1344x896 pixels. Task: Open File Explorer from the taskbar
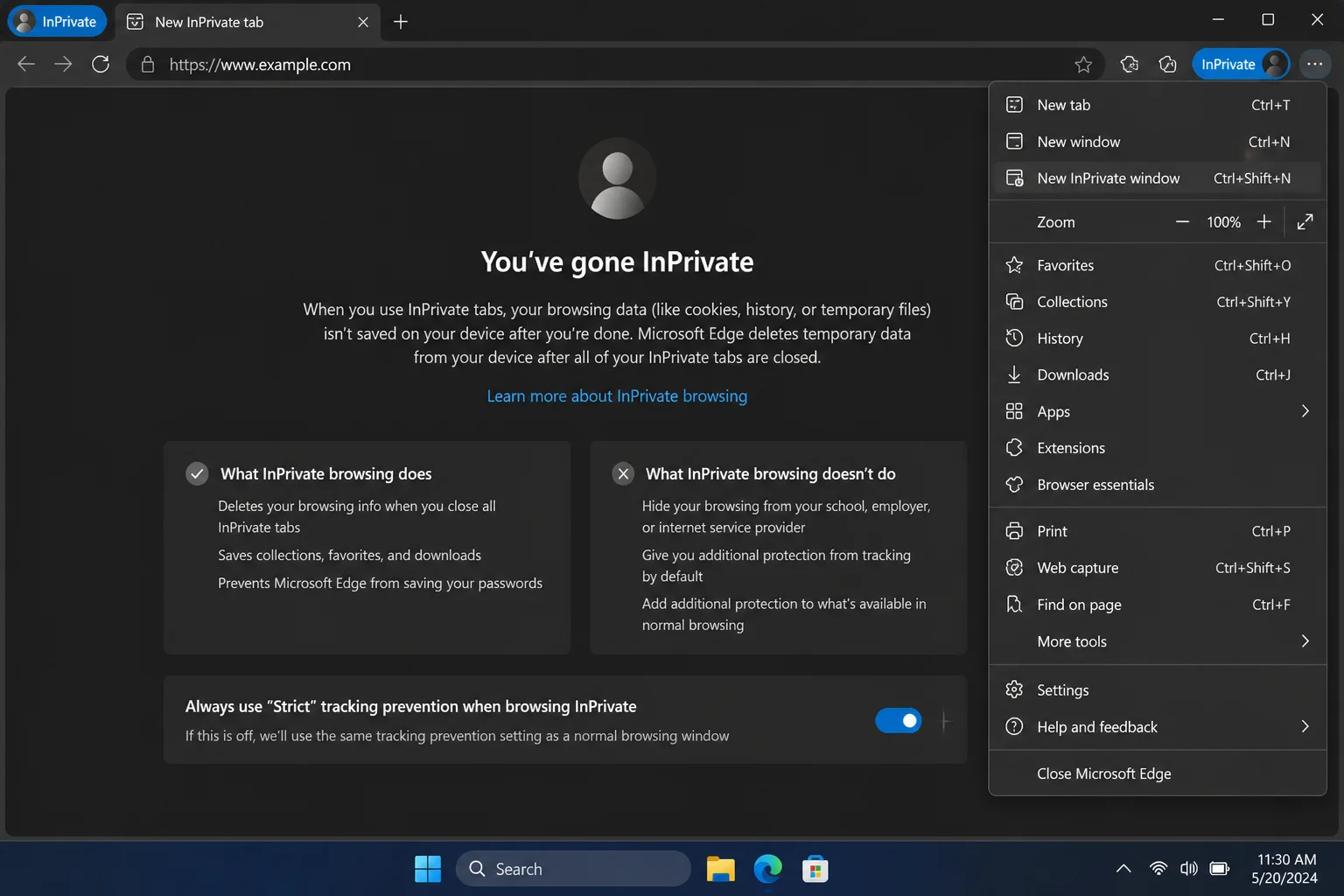click(x=720, y=869)
